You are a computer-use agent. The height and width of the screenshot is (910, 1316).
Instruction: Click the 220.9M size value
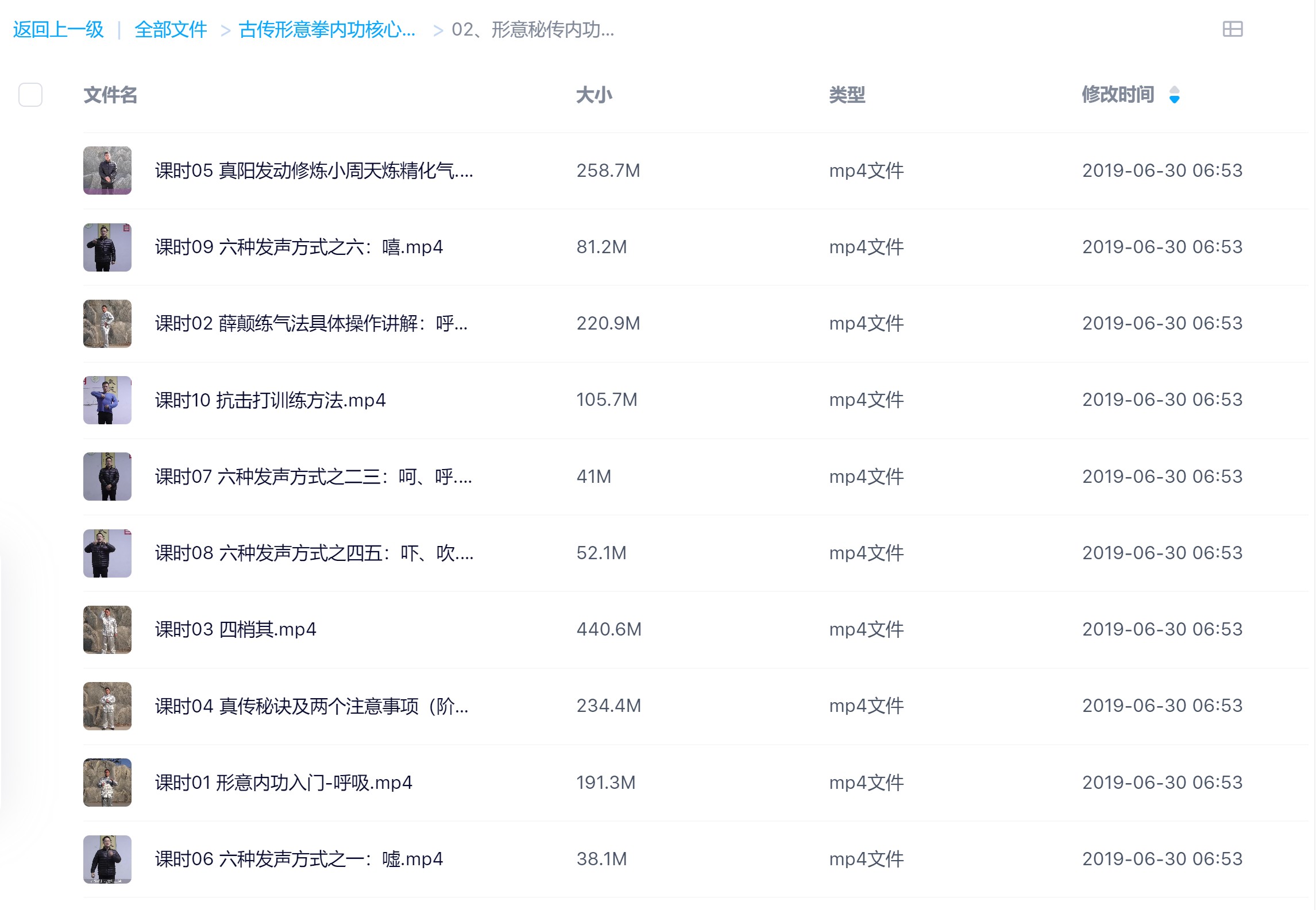[x=608, y=323]
